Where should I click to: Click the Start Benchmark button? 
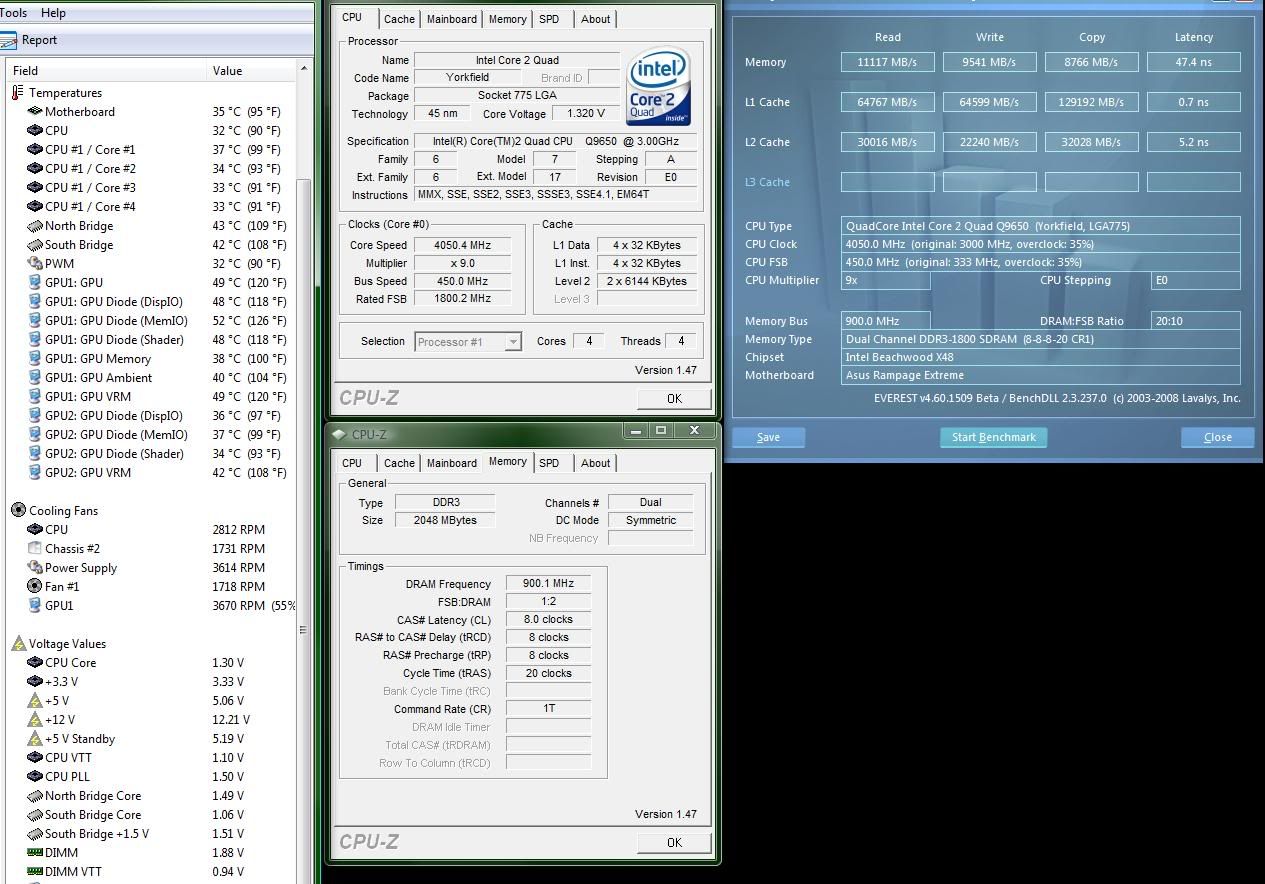[x=994, y=437]
